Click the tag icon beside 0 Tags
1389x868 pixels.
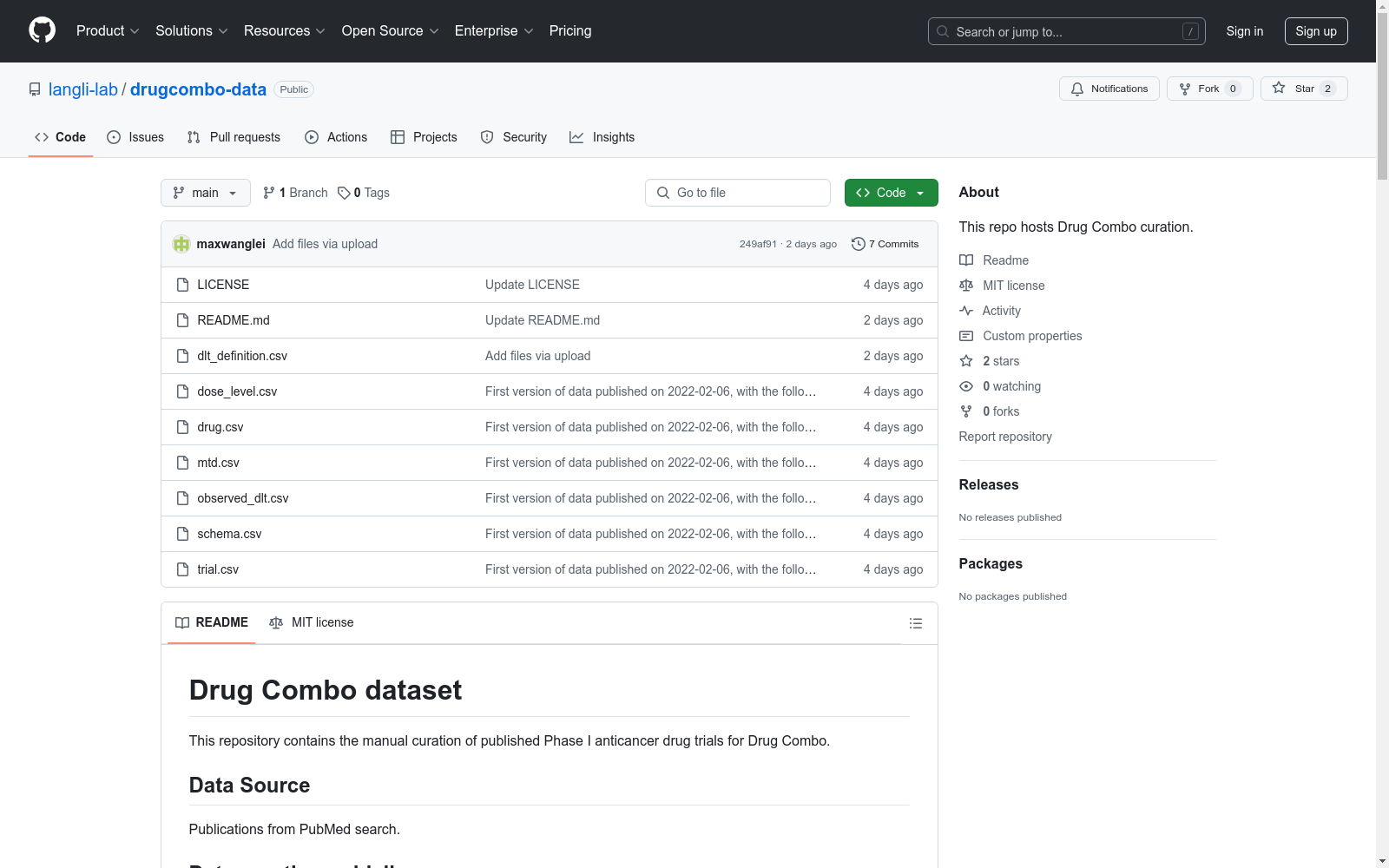click(344, 193)
